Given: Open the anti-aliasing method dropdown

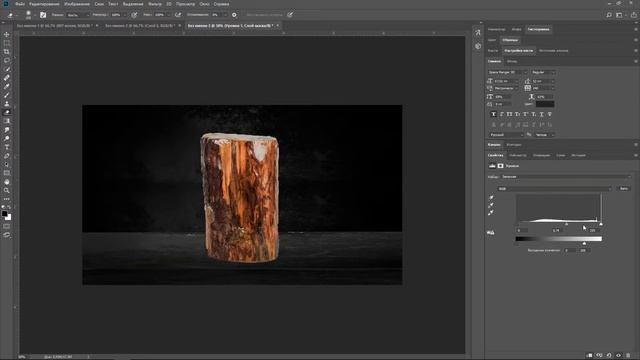Looking at the screenshot, I should [545, 135].
